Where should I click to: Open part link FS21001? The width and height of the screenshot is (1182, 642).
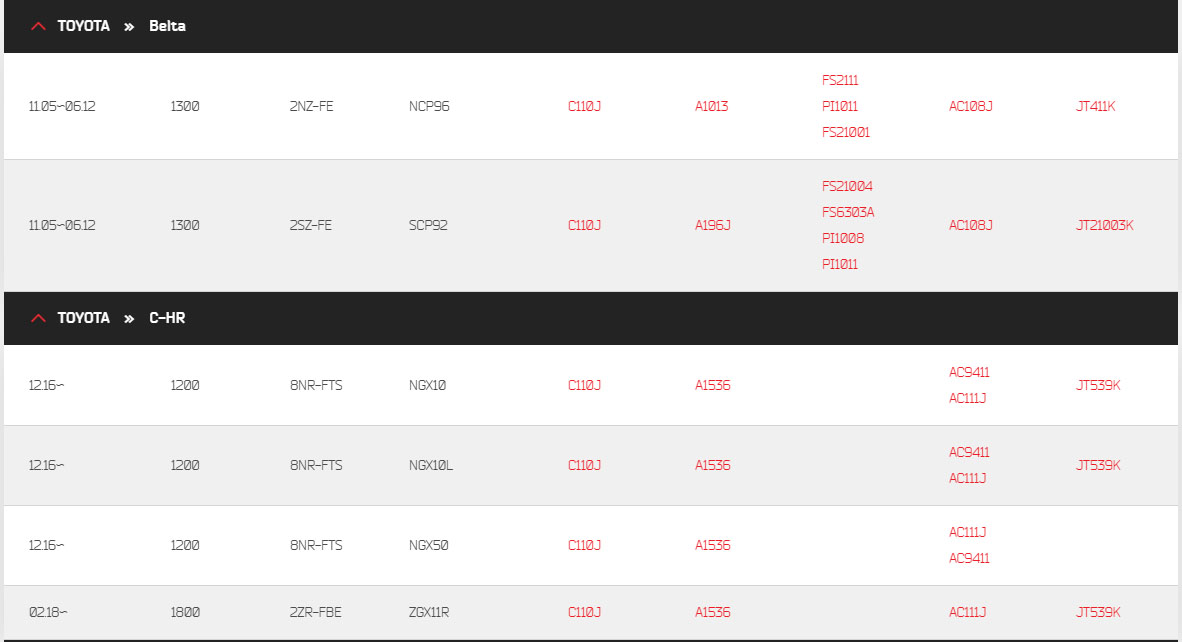click(846, 132)
